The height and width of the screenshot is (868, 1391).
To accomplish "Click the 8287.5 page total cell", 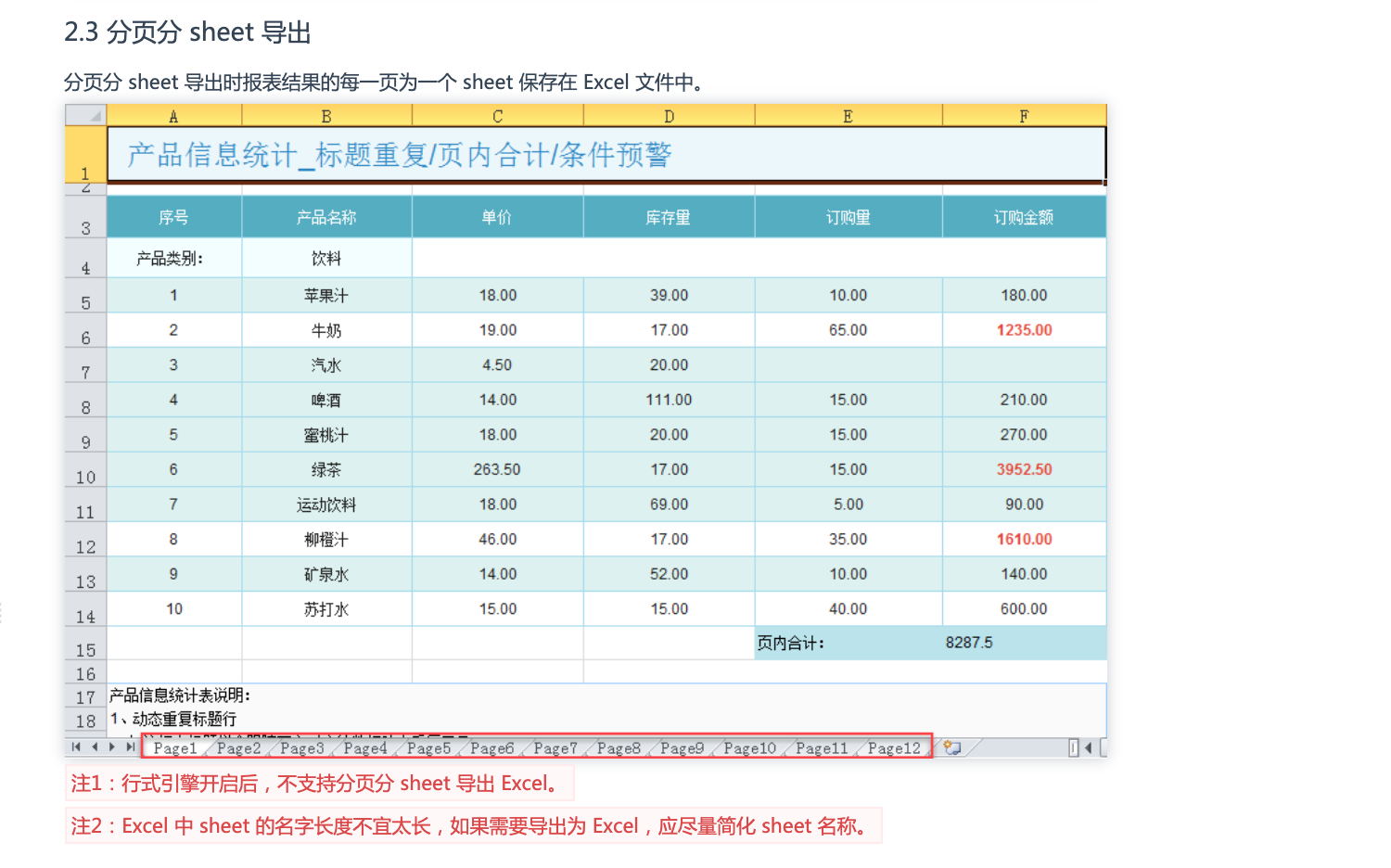I will [1024, 643].
